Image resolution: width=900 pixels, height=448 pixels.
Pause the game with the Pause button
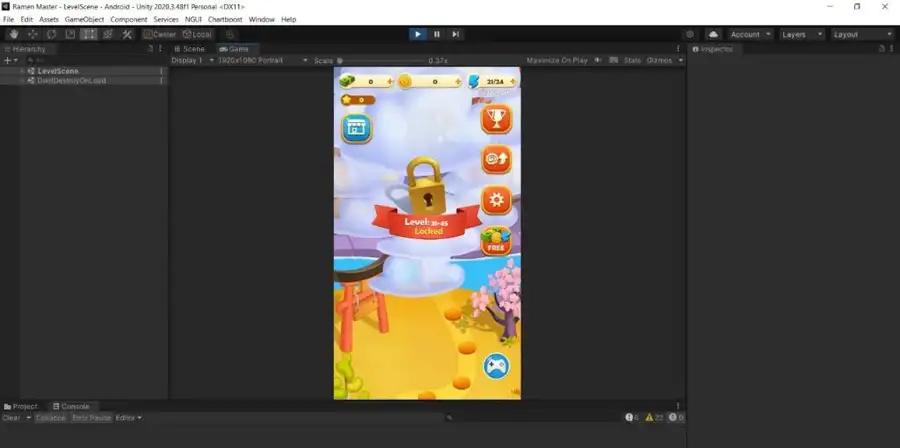(437, 34)
